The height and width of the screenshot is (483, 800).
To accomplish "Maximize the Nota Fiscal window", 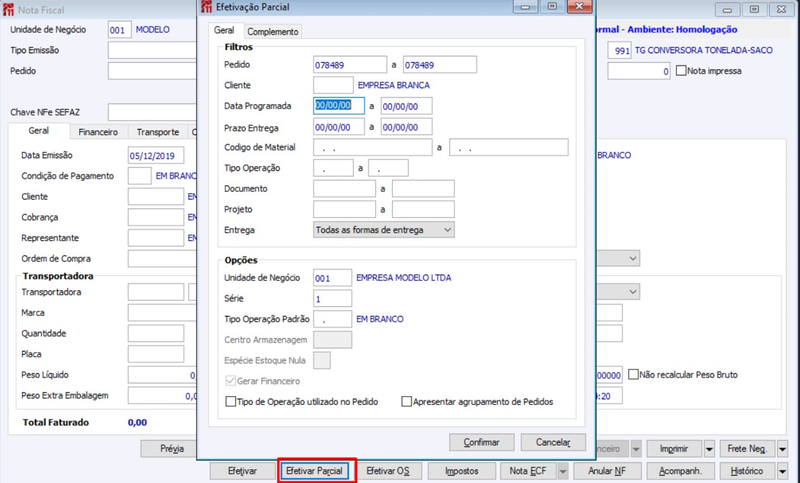I will [x=754, y=9].
